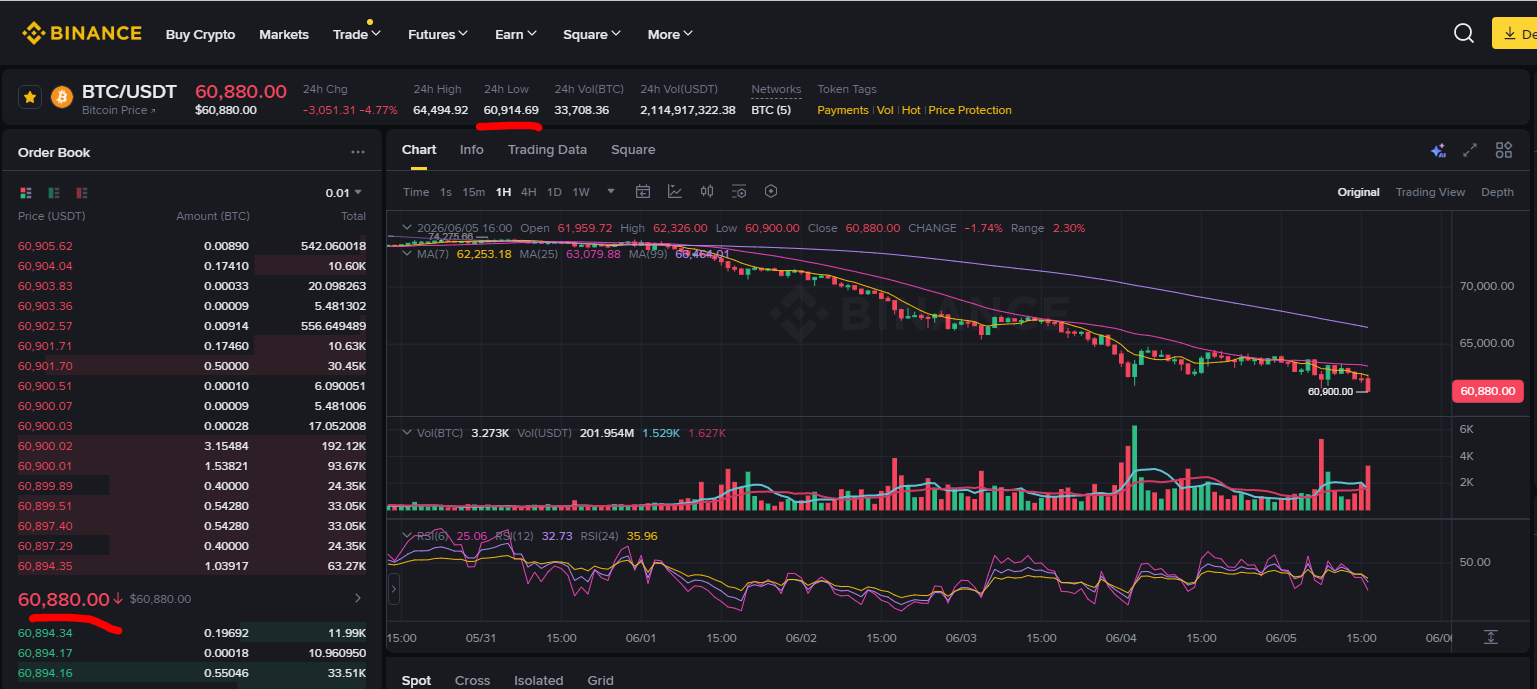1537x689 pixels.
Task: Switch to the Trading Data tab
Action: pos(547,150)
